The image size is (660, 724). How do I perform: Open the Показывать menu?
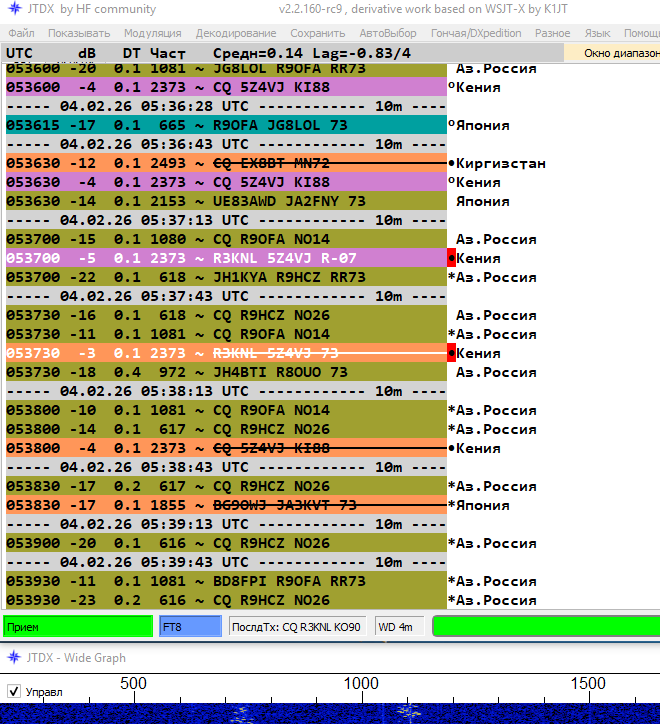pos(79,33)
